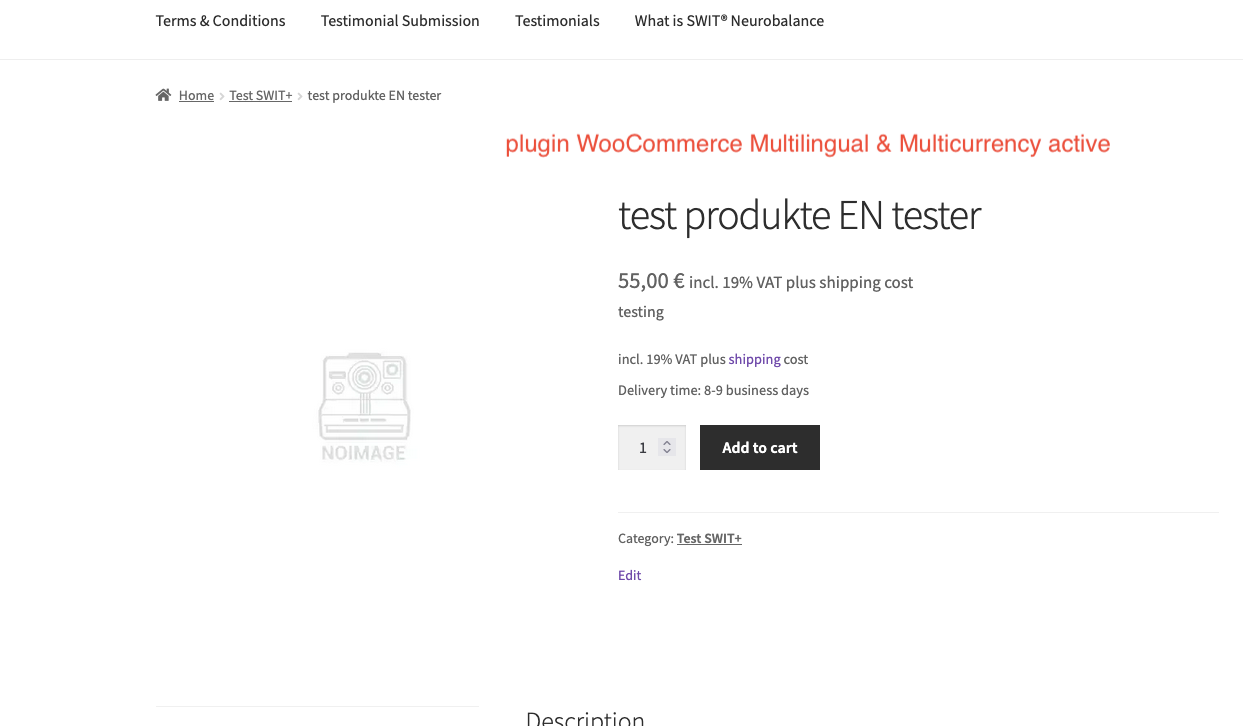Increase quantity with the stepper up arrow
The height and width of the screenshot is (726, 1243).
tap(667, 442)
